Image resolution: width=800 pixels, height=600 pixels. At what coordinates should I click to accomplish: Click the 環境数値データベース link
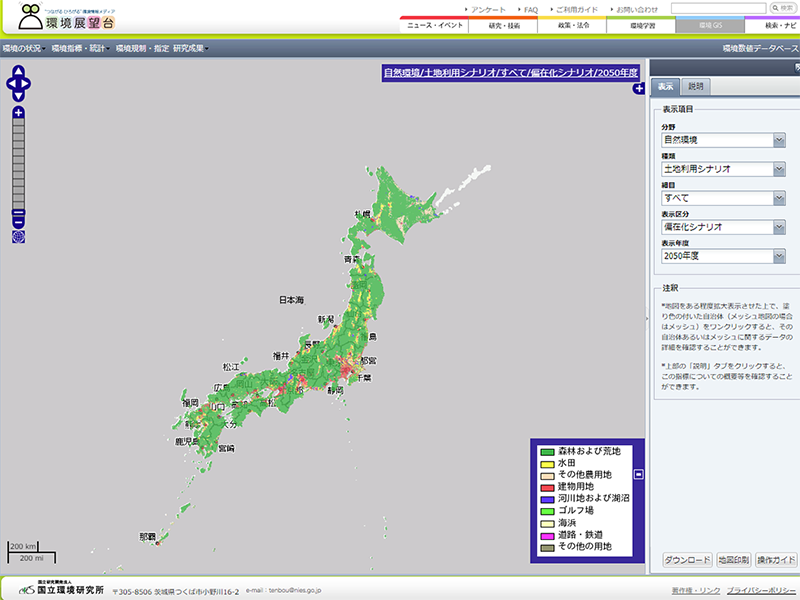pos(761,48)
